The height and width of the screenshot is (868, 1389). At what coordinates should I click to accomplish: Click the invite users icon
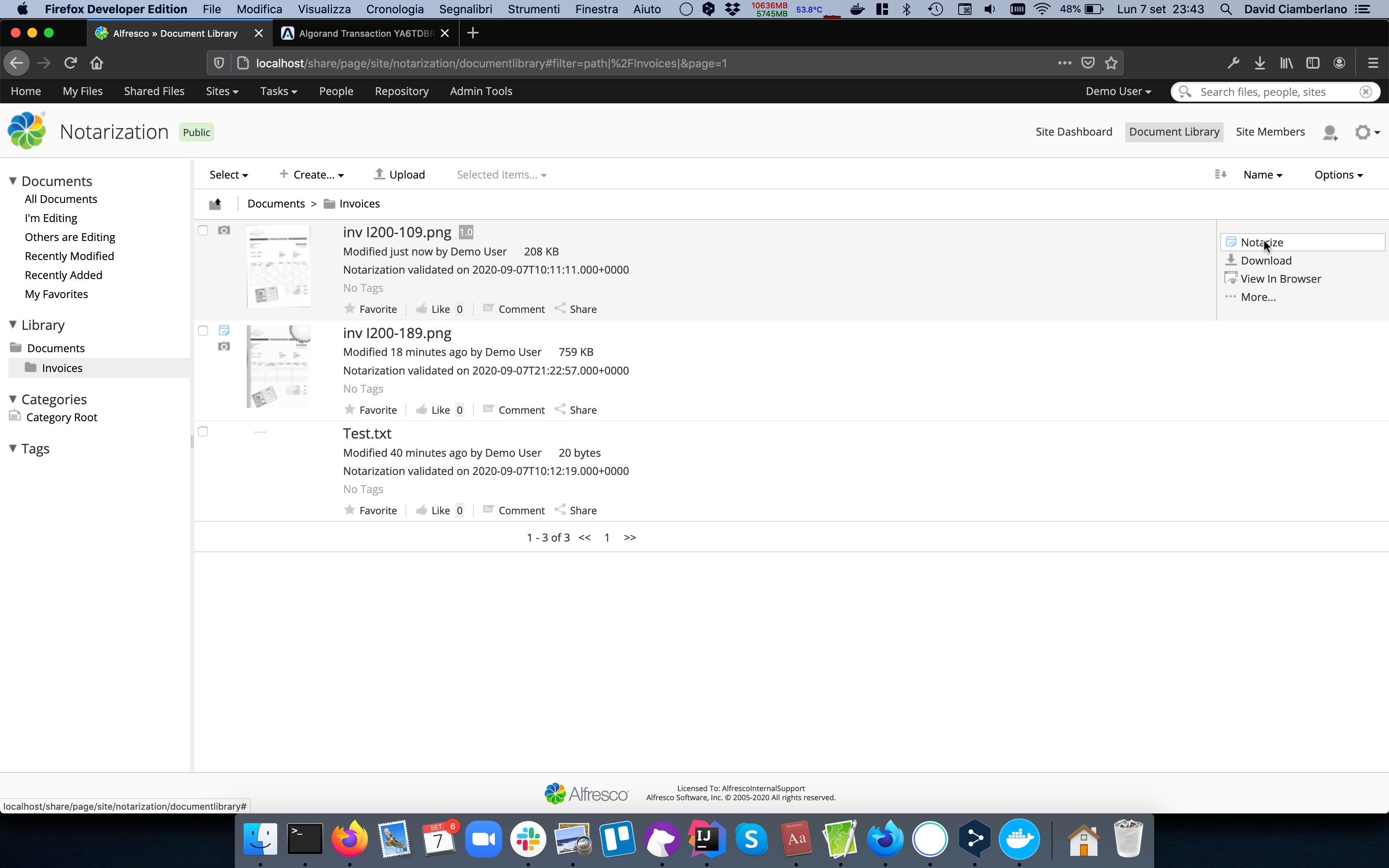(1329, 133)
